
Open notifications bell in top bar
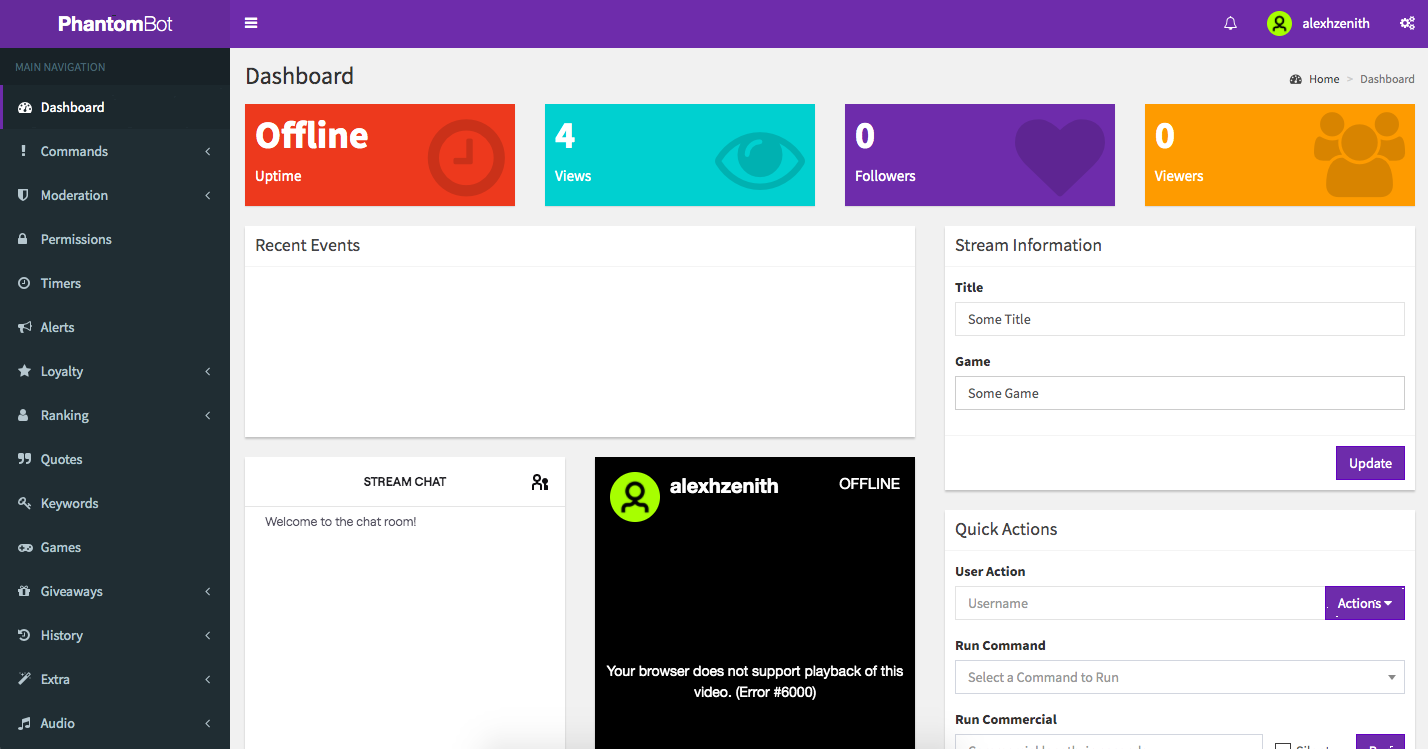click(x=1231, y=23)
